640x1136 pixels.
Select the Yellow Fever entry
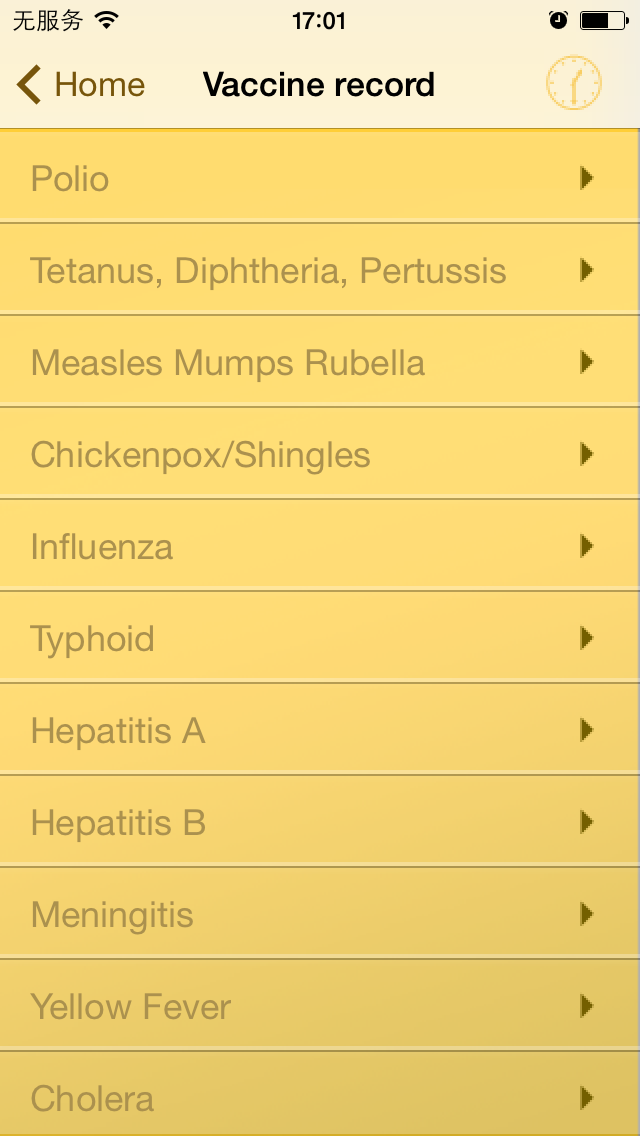tap(320, 1006)
